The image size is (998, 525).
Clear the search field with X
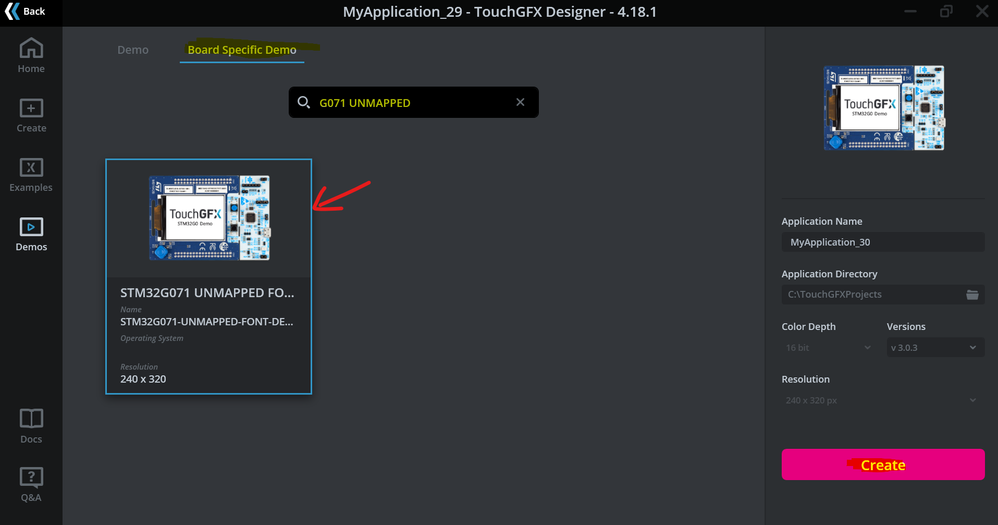coord(520,102)
